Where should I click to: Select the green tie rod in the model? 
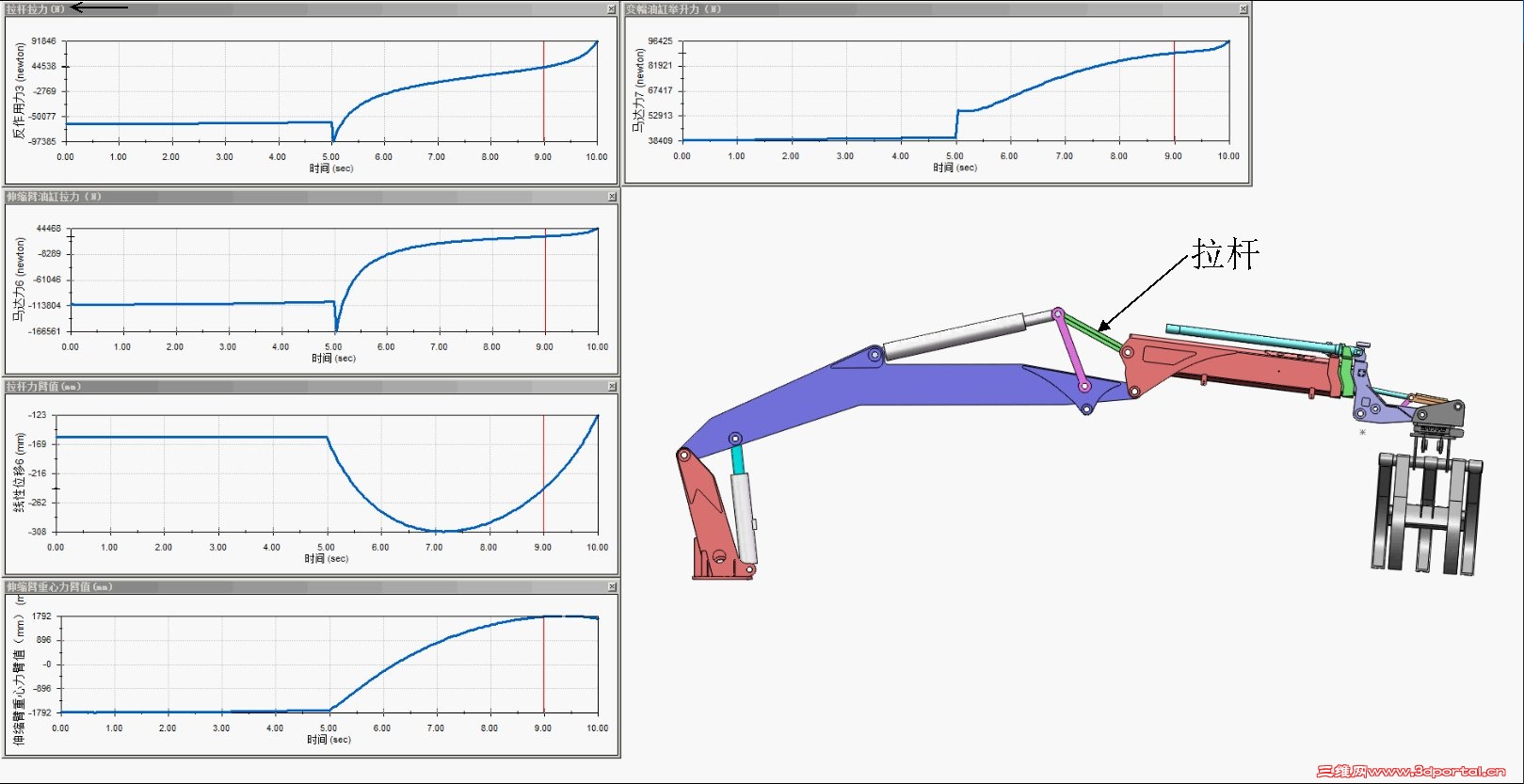pos(1094,333)
